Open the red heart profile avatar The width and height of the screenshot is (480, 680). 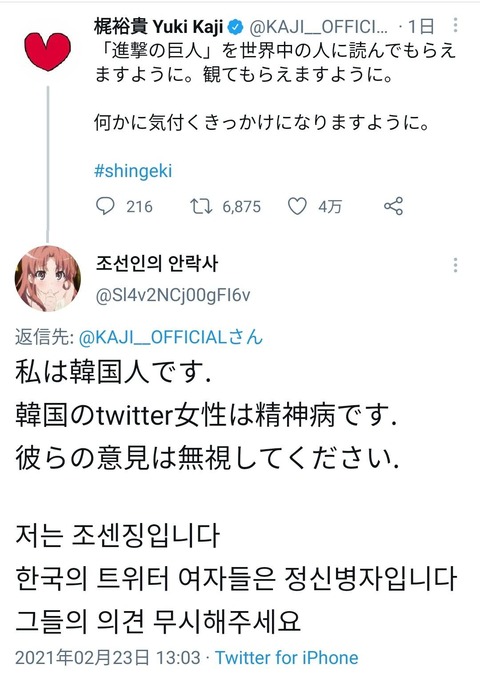click(x=48, y=51)
